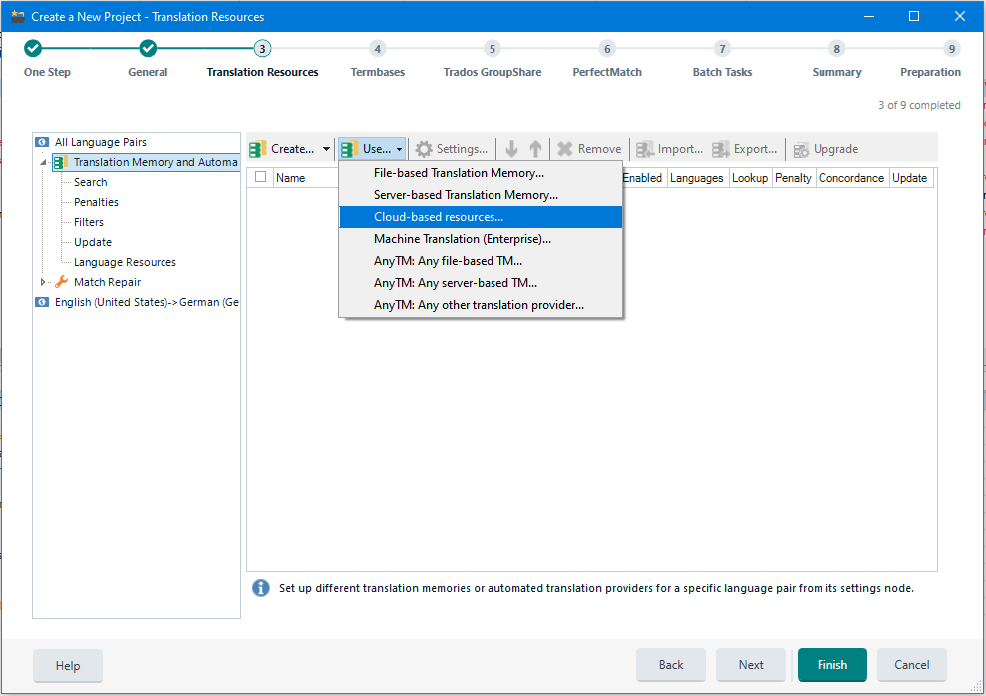Viewport: 986px width, 696px height.
Task: Select Cloud-based resources menu option
Action: click(439, 217)
